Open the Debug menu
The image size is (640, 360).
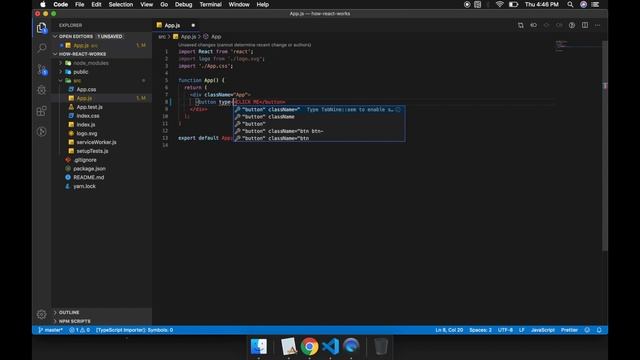pos(183,4)
